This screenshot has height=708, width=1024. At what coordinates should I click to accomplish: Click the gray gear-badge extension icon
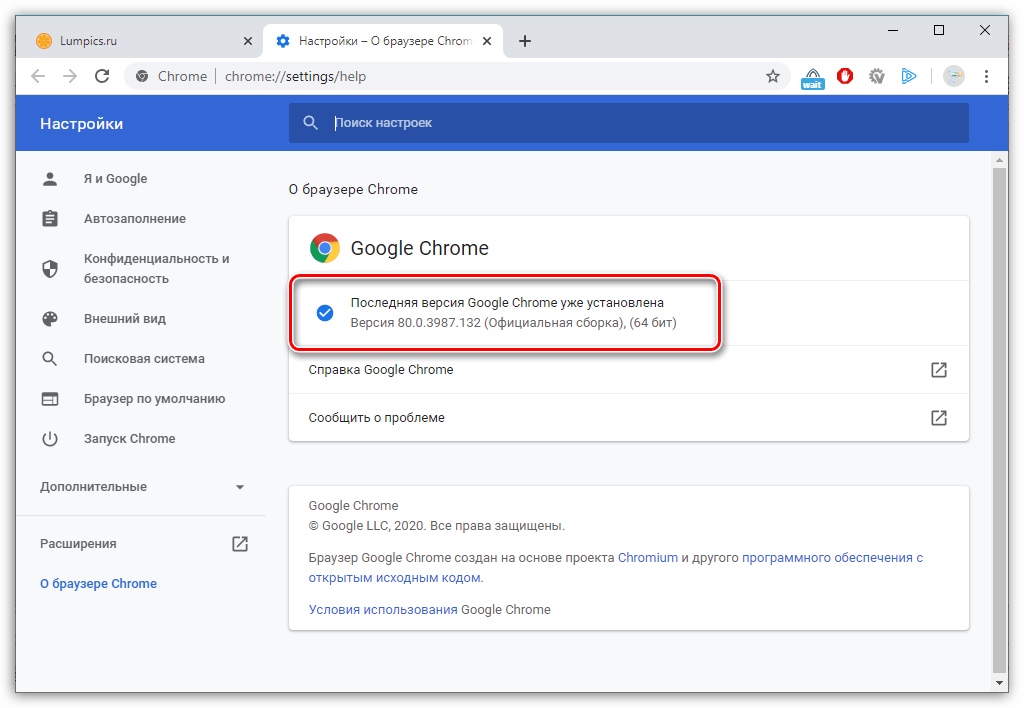coord(876,76)
